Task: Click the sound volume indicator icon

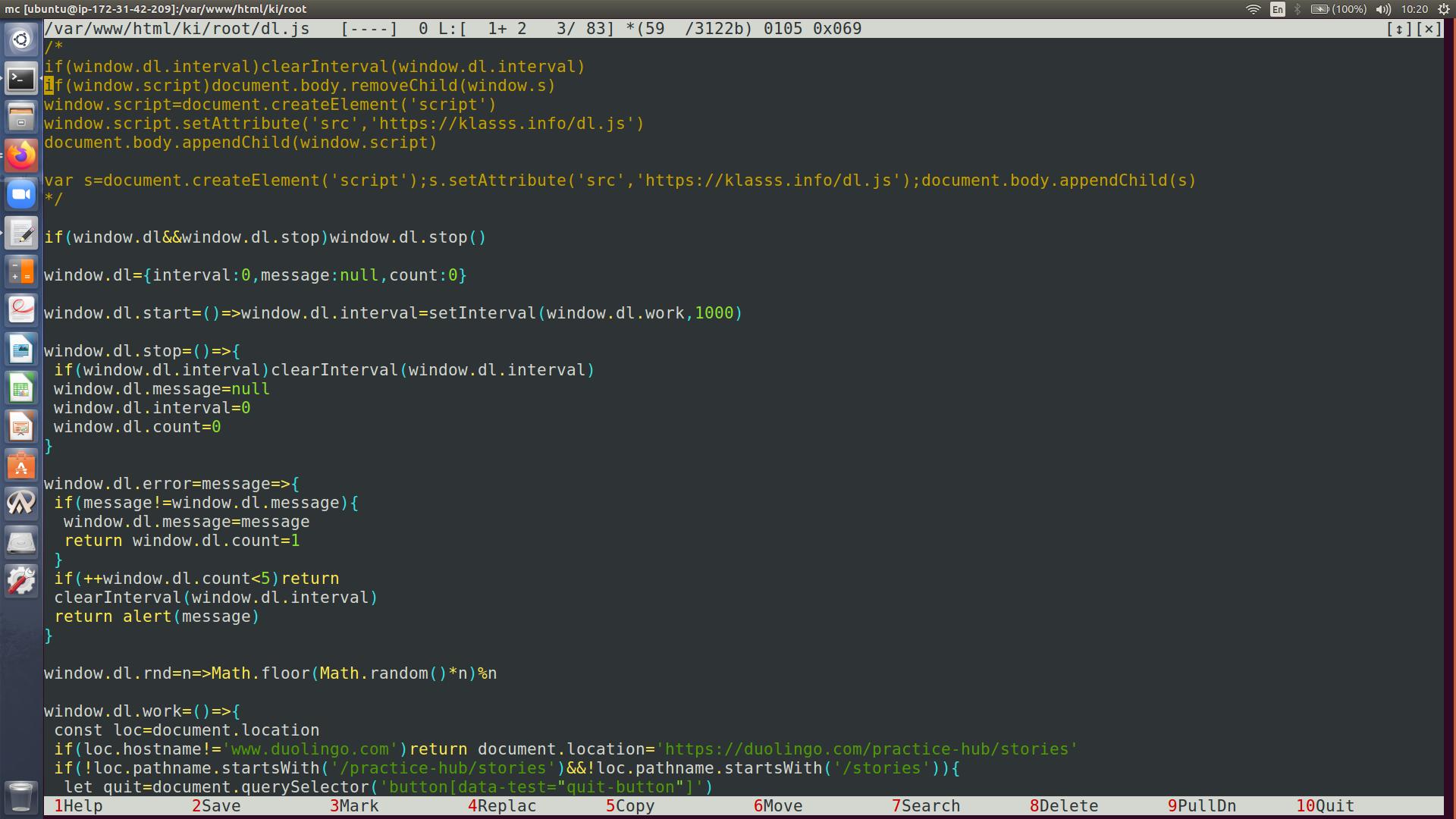Action: pyautogui.click(x=1383, y=9)
